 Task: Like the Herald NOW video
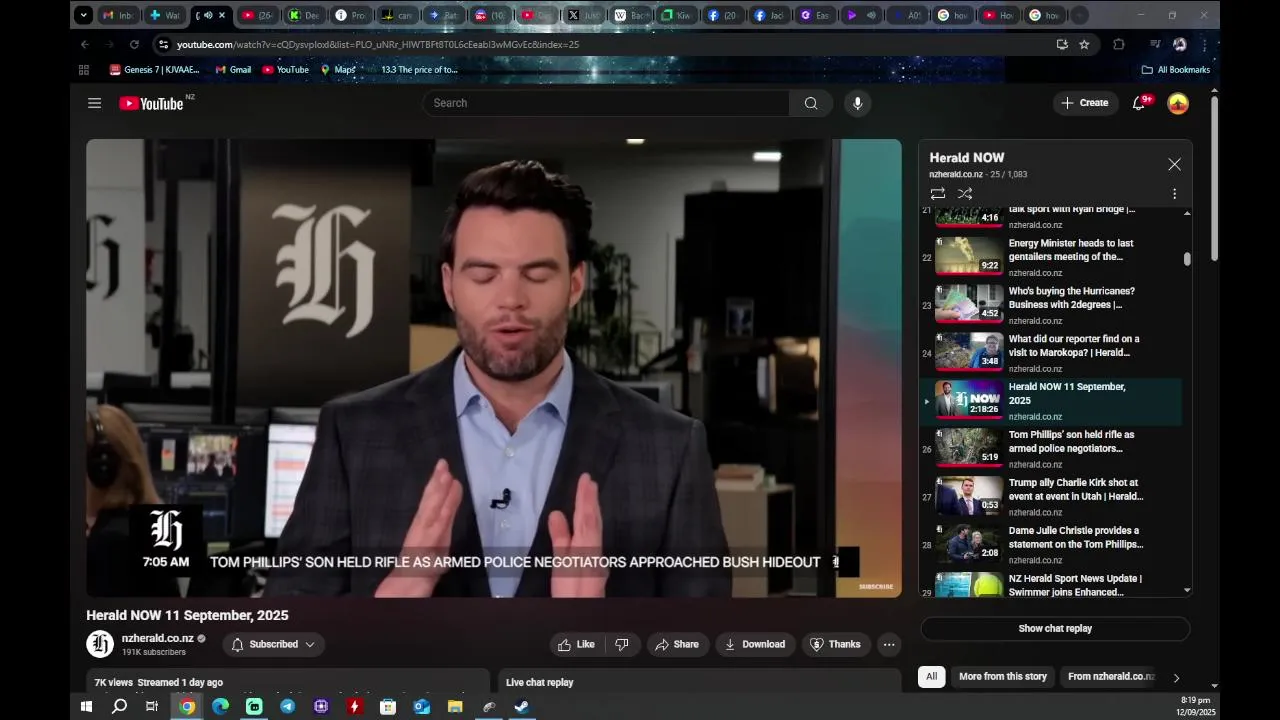tap(577, 645)
